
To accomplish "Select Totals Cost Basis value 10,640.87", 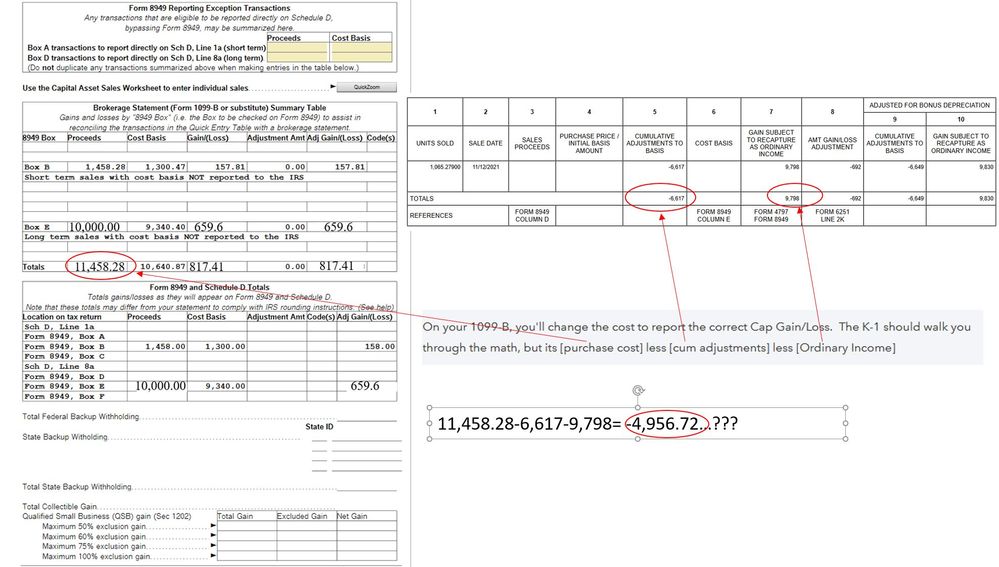I will point(163,266).
